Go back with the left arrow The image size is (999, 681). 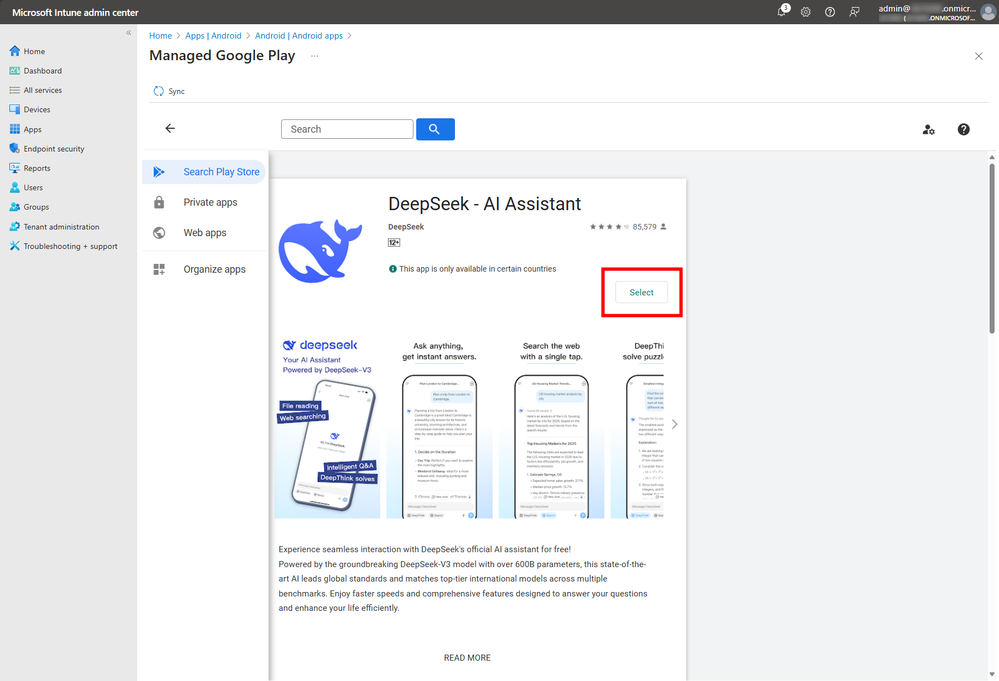[x=170, y=129]
